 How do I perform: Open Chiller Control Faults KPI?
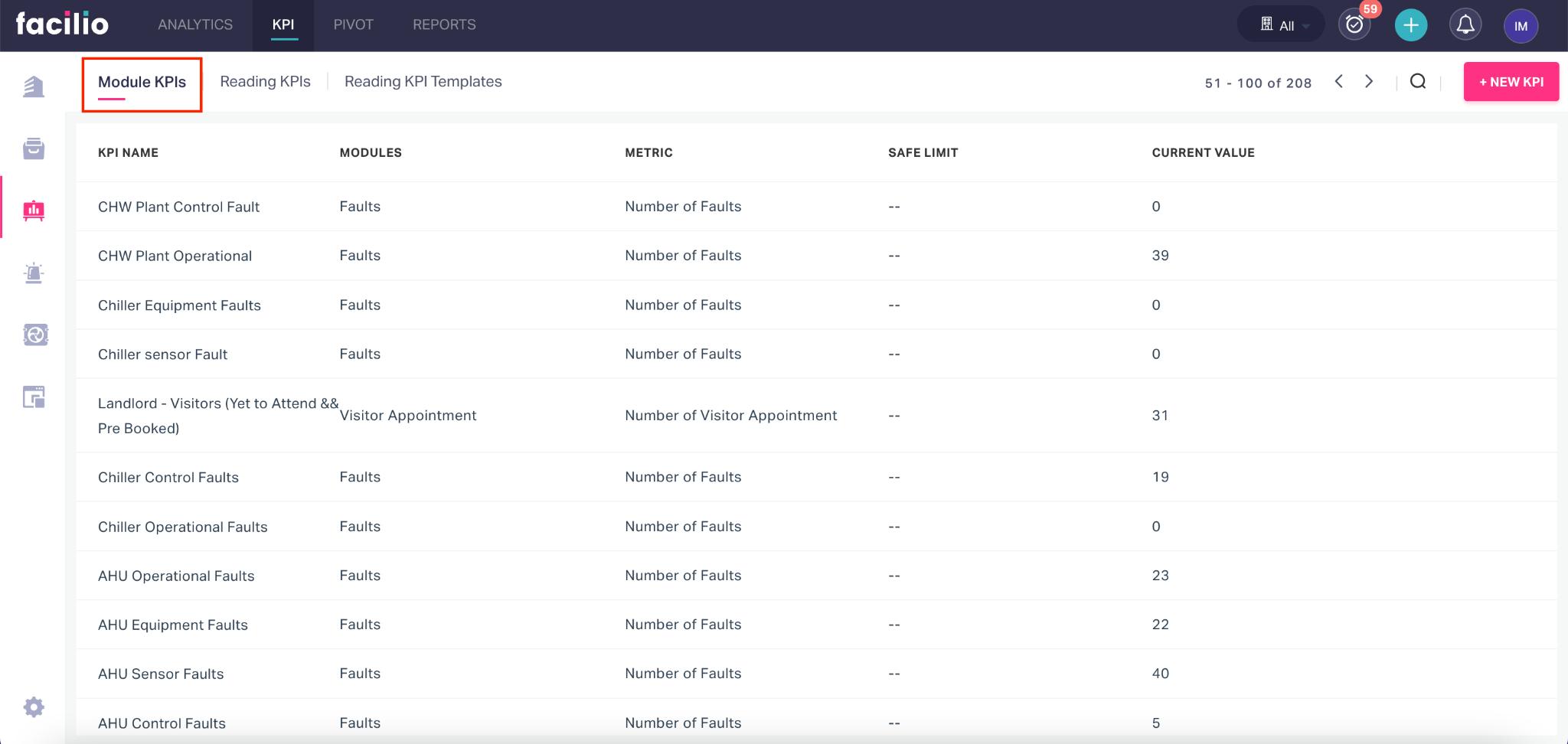click(x=816, y=477)
